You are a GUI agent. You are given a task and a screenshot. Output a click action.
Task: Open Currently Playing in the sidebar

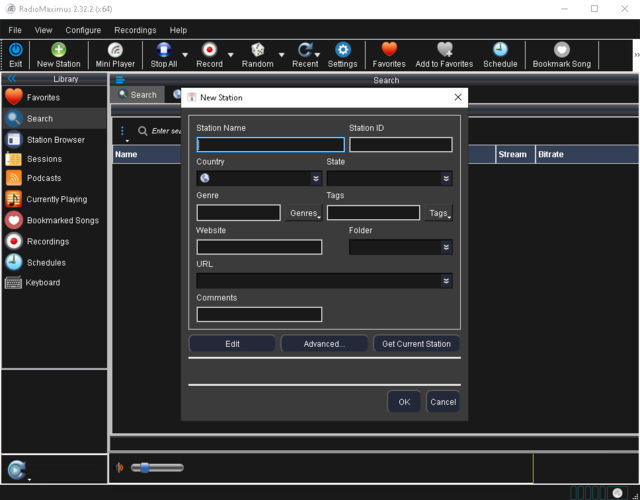[54, 199]
